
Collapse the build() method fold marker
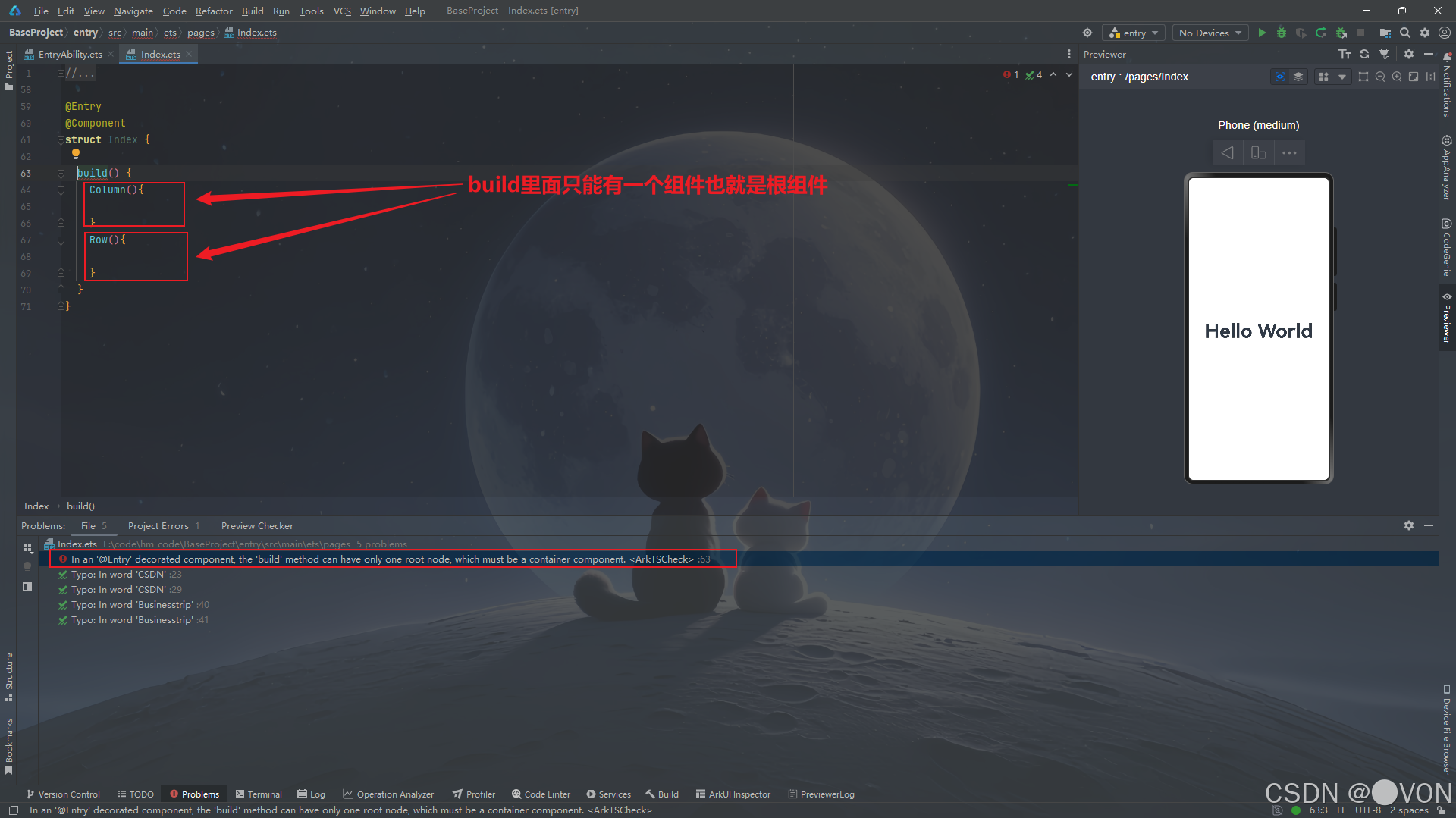61,174
